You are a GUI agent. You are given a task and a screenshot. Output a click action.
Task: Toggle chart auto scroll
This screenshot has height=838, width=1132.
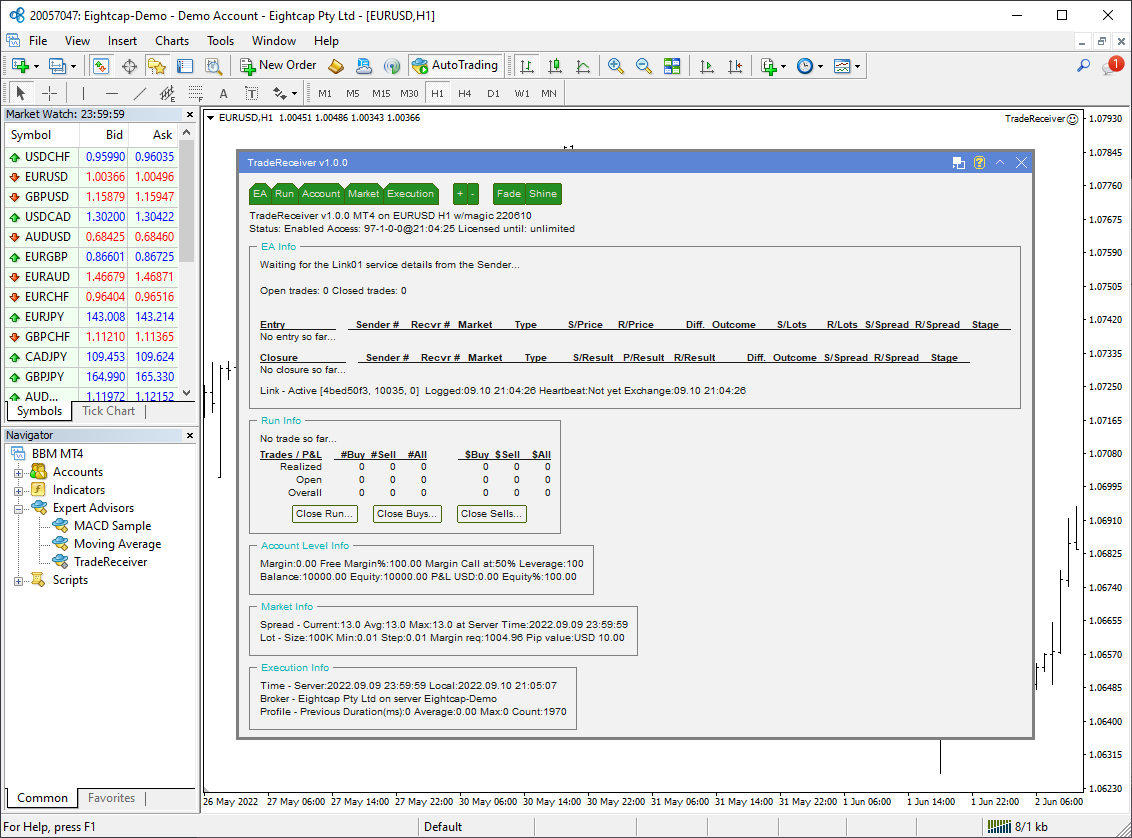tap(707, 66)
